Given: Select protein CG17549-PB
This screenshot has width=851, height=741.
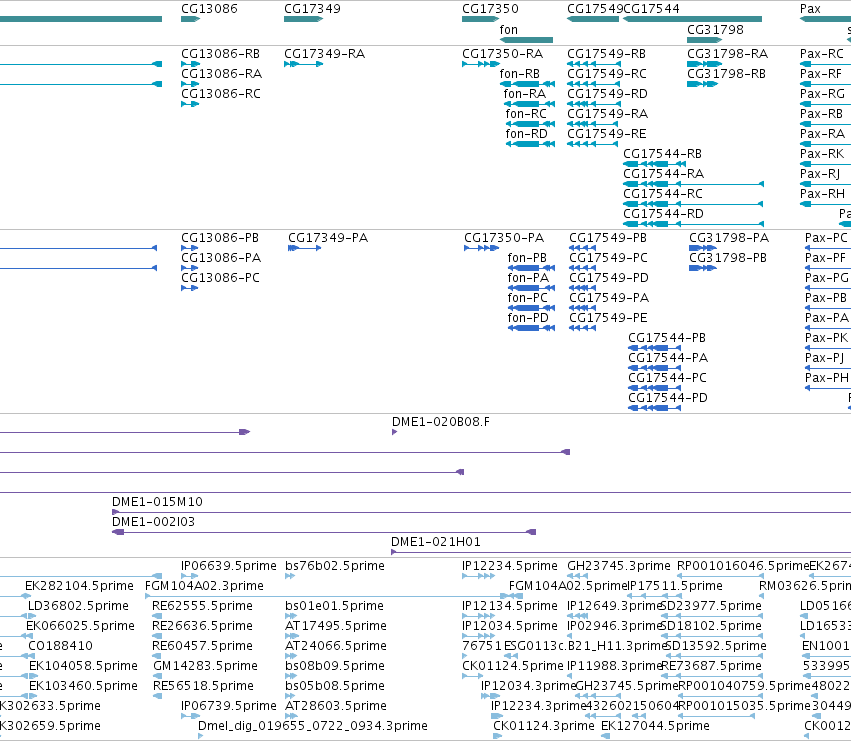Looking at the screenshot, I should [608, 238].
